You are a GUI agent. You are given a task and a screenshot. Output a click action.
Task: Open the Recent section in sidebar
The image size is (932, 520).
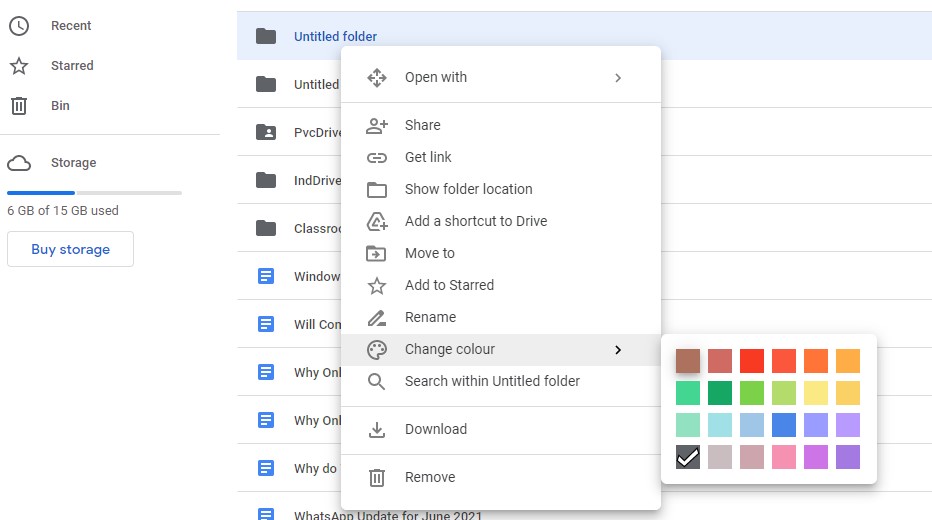70,26
